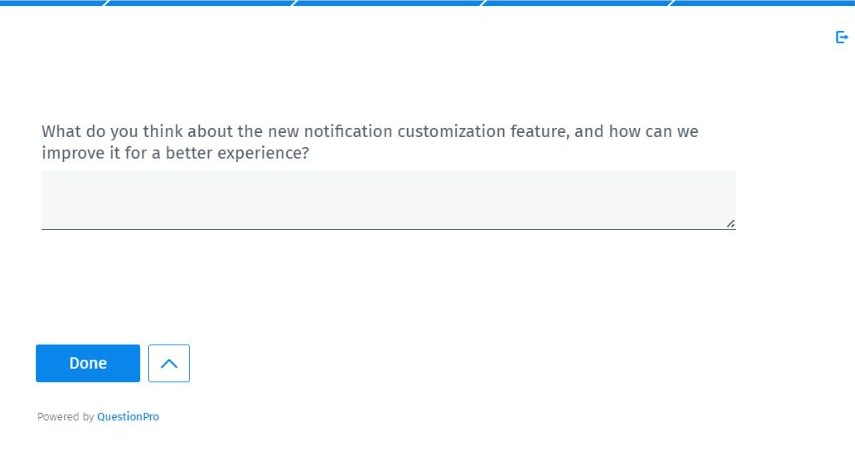Screen dimensions: 855x453
Task: Click the textarea resize handle corner
Action: pyautogui.click(x=730, y=224)
